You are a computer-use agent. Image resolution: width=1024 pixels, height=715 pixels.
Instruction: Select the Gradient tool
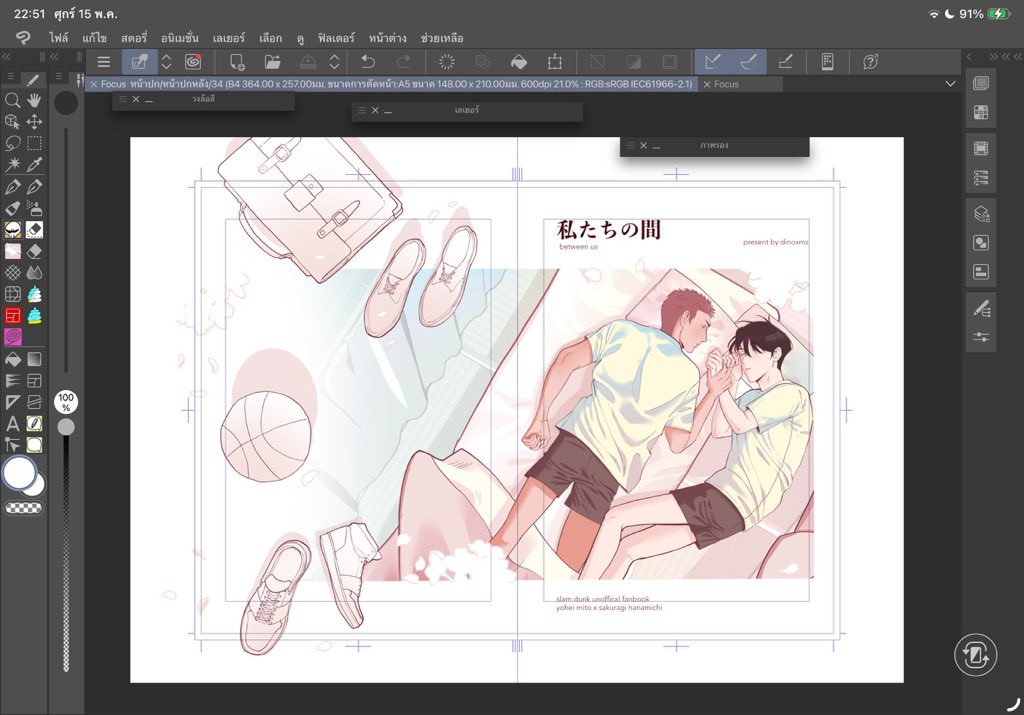point(34,359)
